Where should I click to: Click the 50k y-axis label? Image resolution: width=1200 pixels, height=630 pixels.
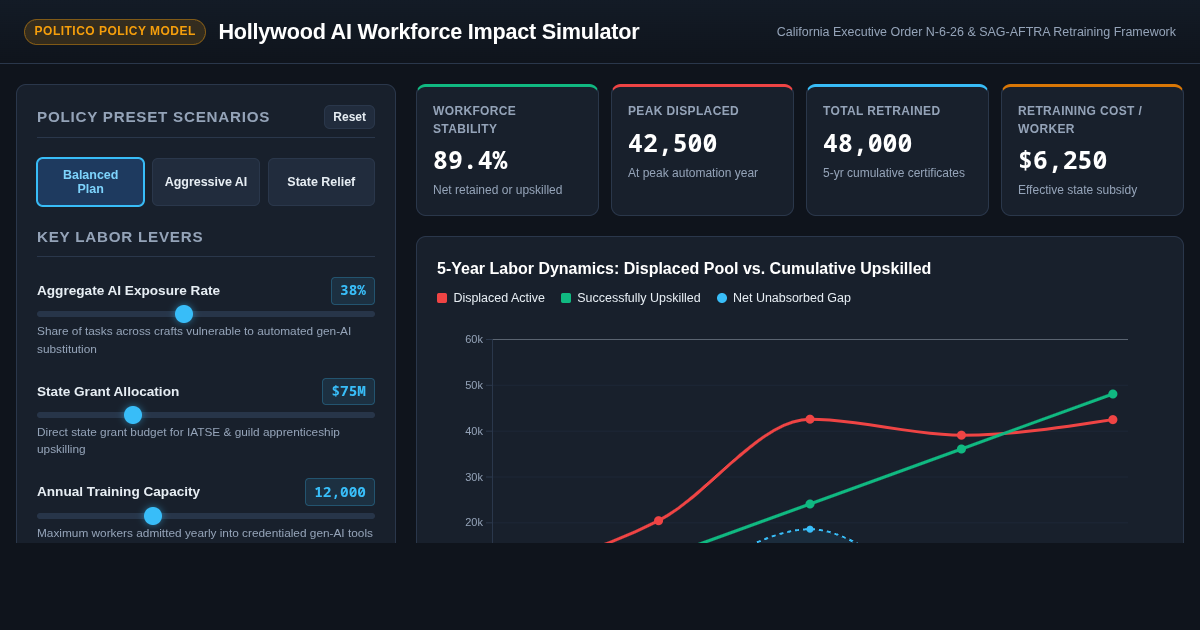coord(474,385)
